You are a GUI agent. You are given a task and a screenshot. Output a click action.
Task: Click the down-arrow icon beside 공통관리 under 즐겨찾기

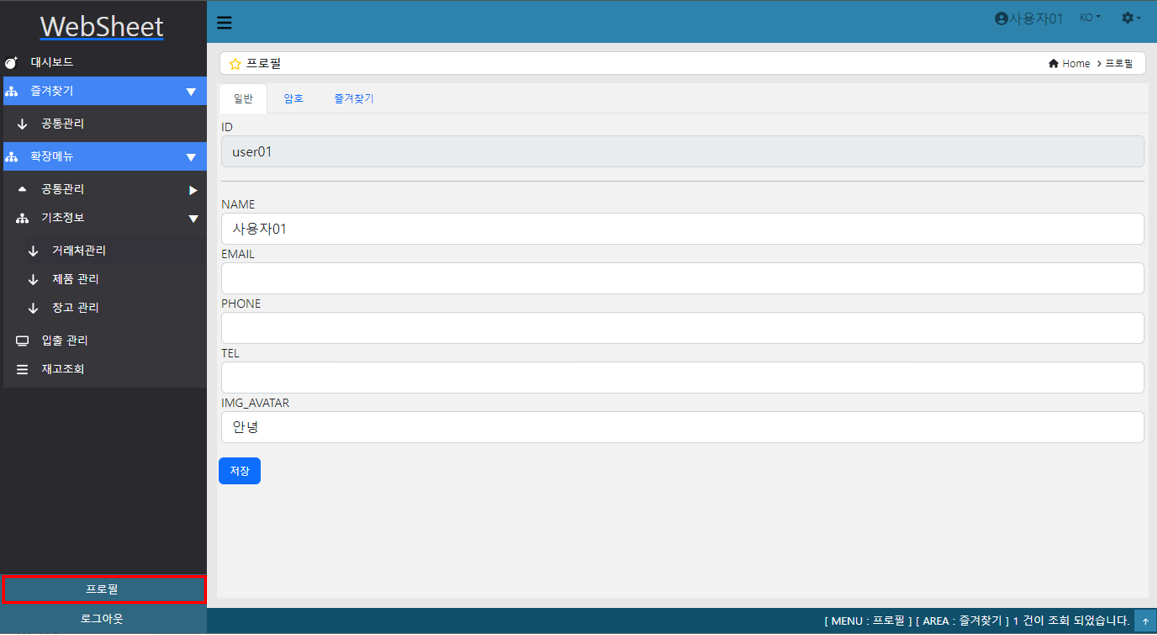click(22, 124)
